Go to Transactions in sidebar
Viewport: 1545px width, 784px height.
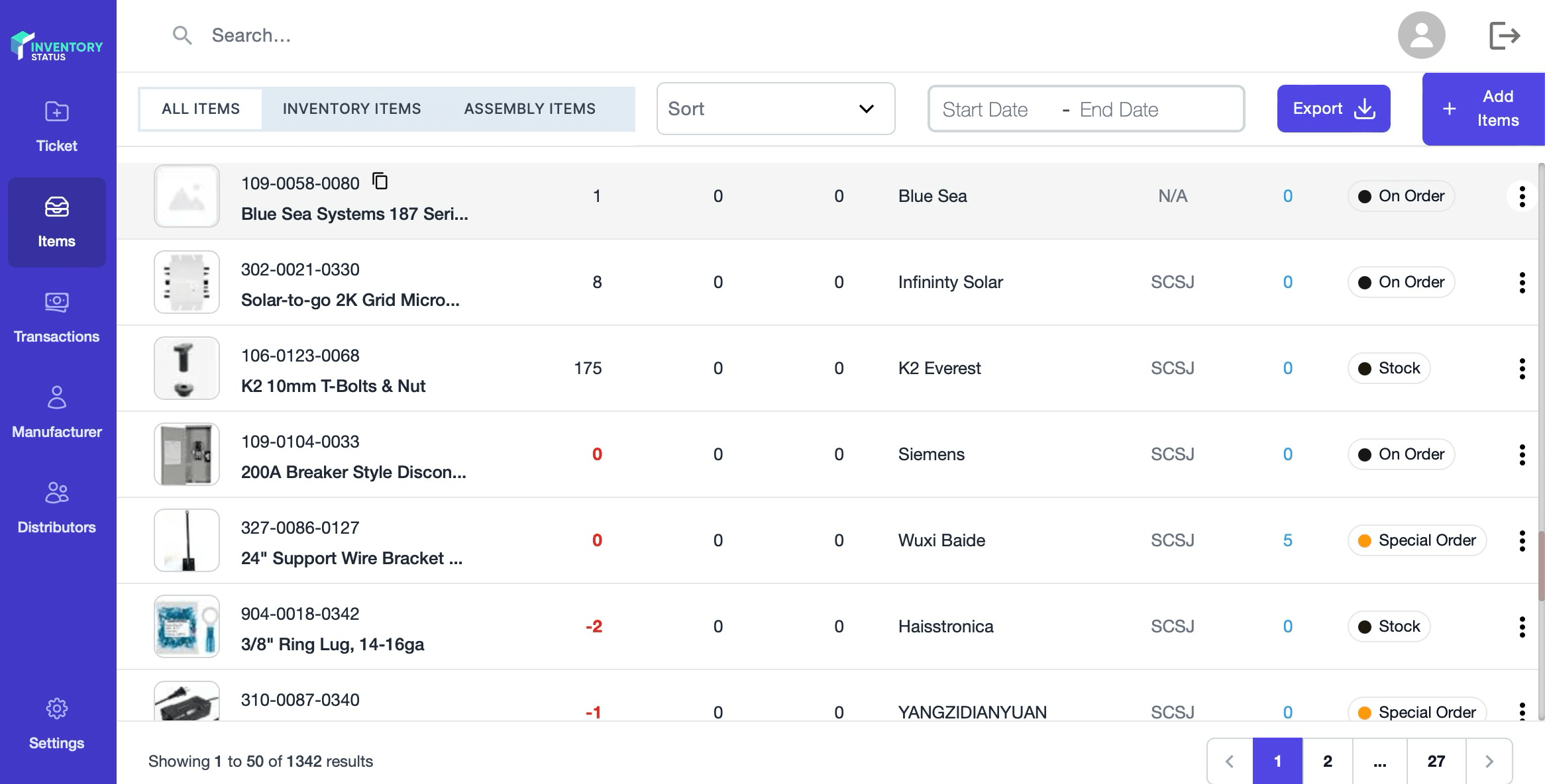click(56, 318)
